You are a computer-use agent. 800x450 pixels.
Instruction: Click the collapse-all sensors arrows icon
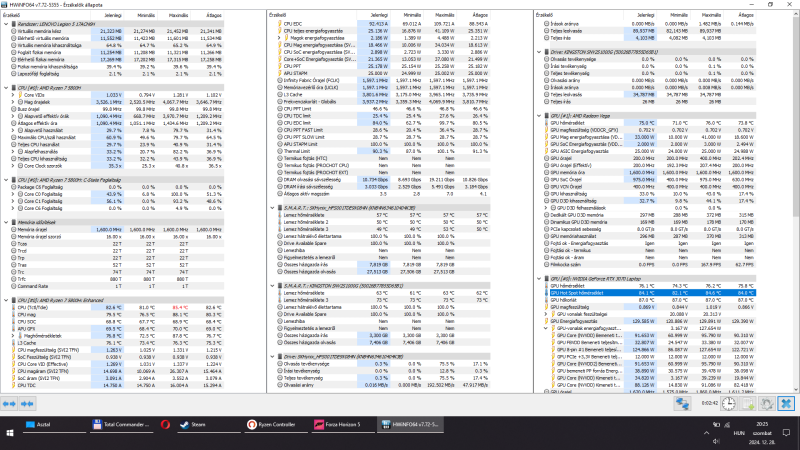[x=27, y=404]
